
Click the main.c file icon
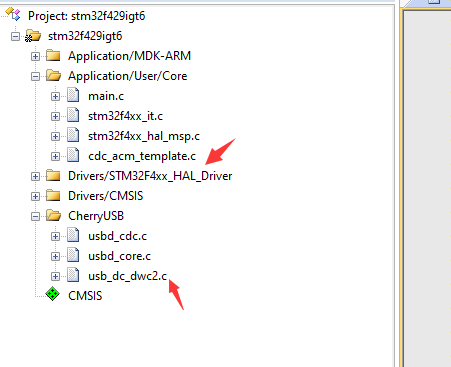73,95
